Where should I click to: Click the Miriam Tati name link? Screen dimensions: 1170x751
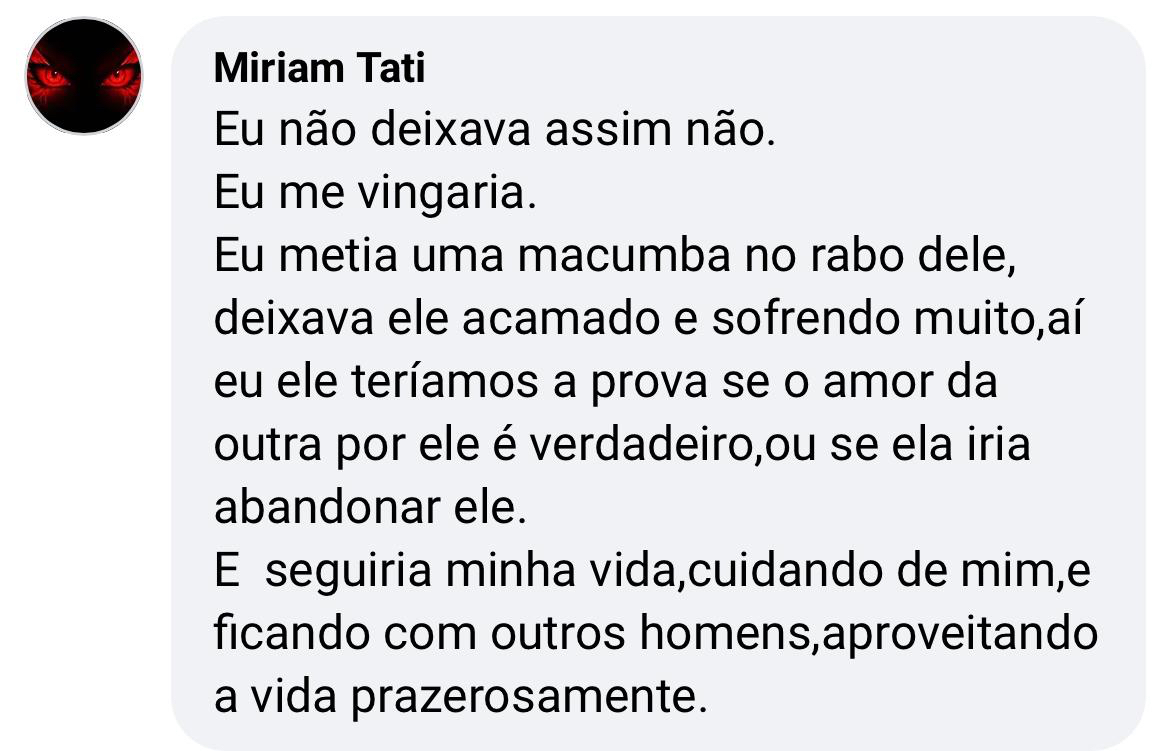pos(319,68)
